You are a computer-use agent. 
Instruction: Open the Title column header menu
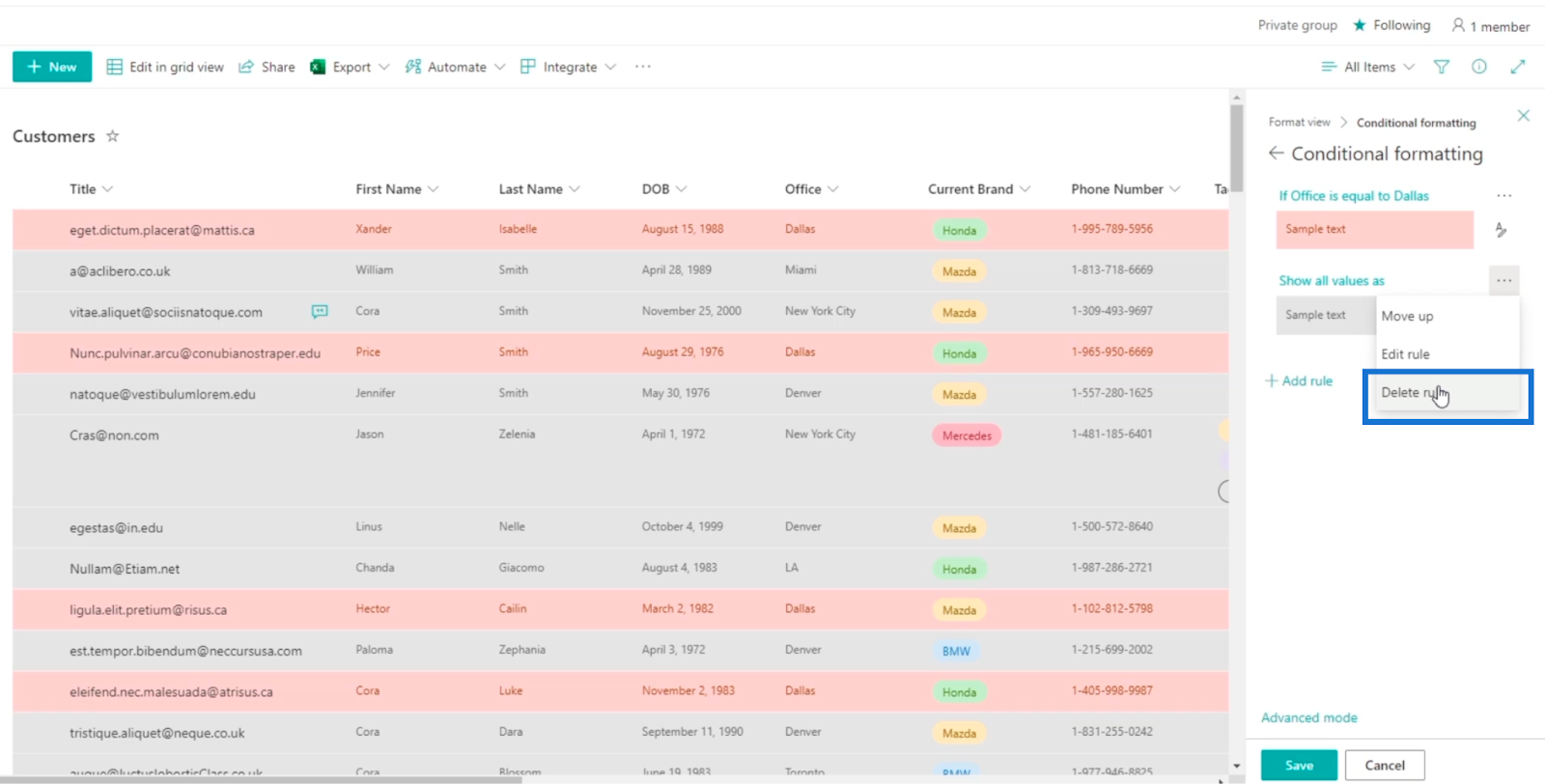(92, 189)
